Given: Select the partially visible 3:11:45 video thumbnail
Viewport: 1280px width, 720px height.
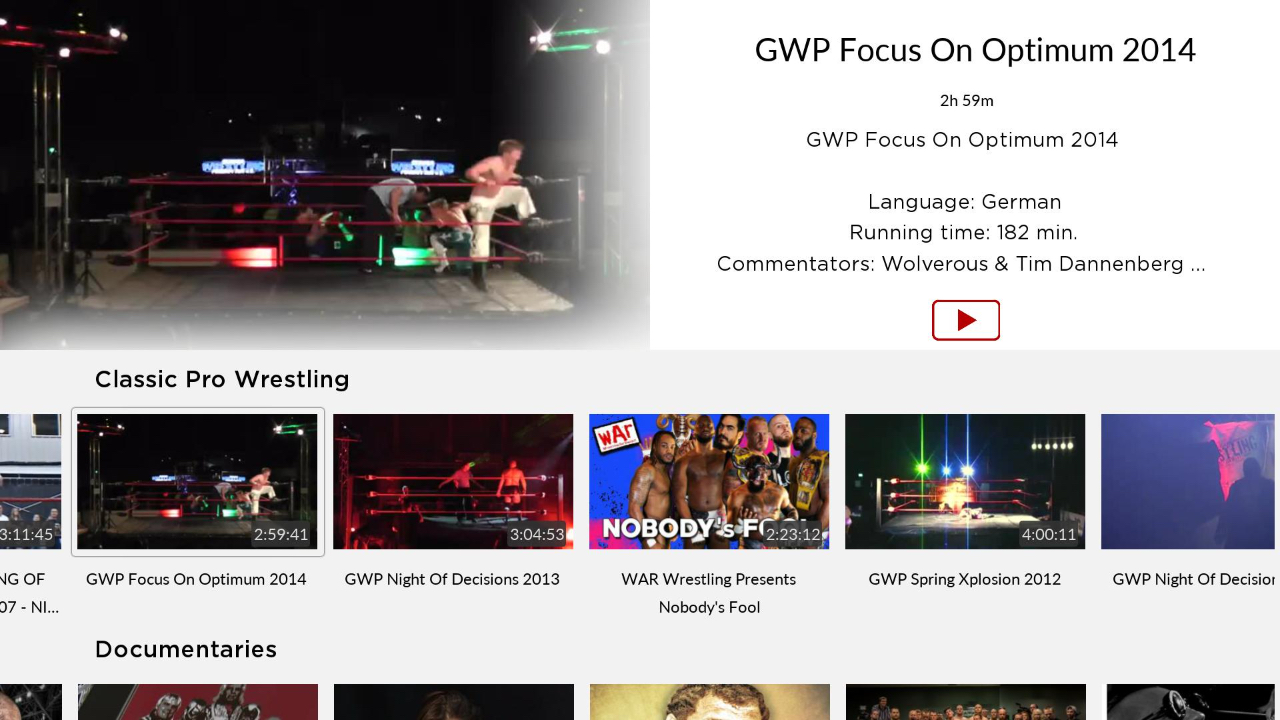Looking at the screenshot, I should coord(30,481).
